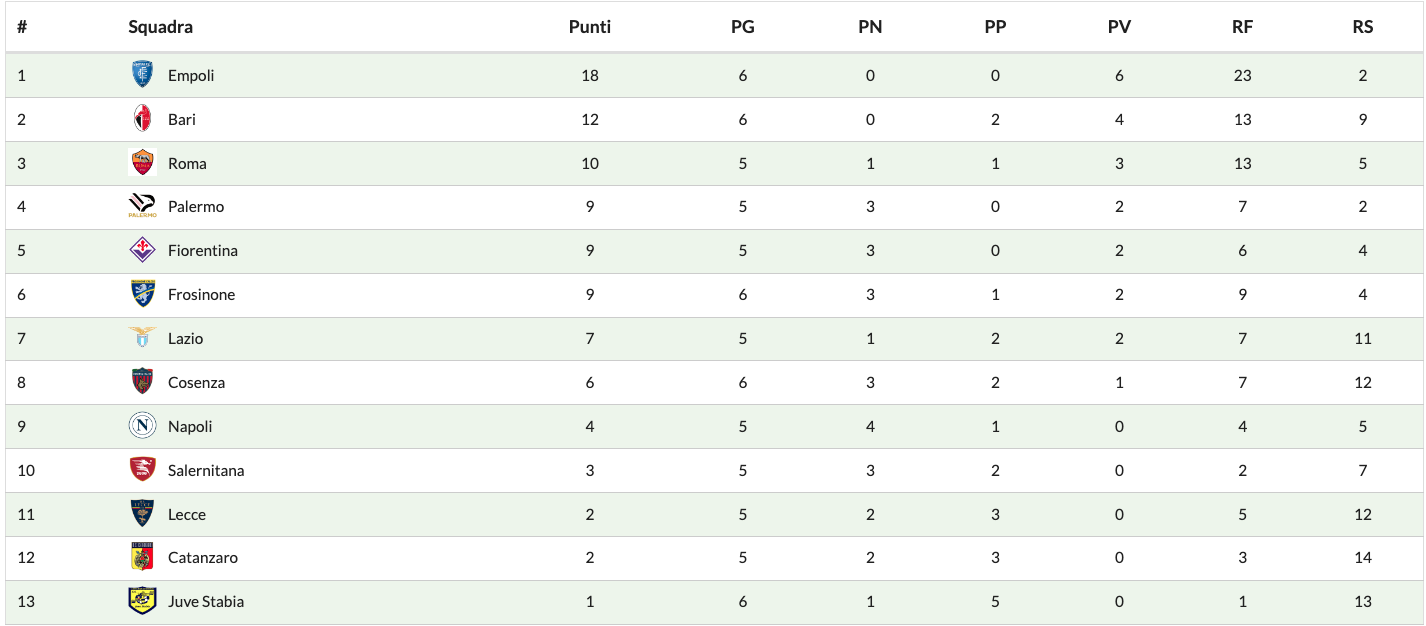Click the Palermo team logo

[x=142, y=206]
